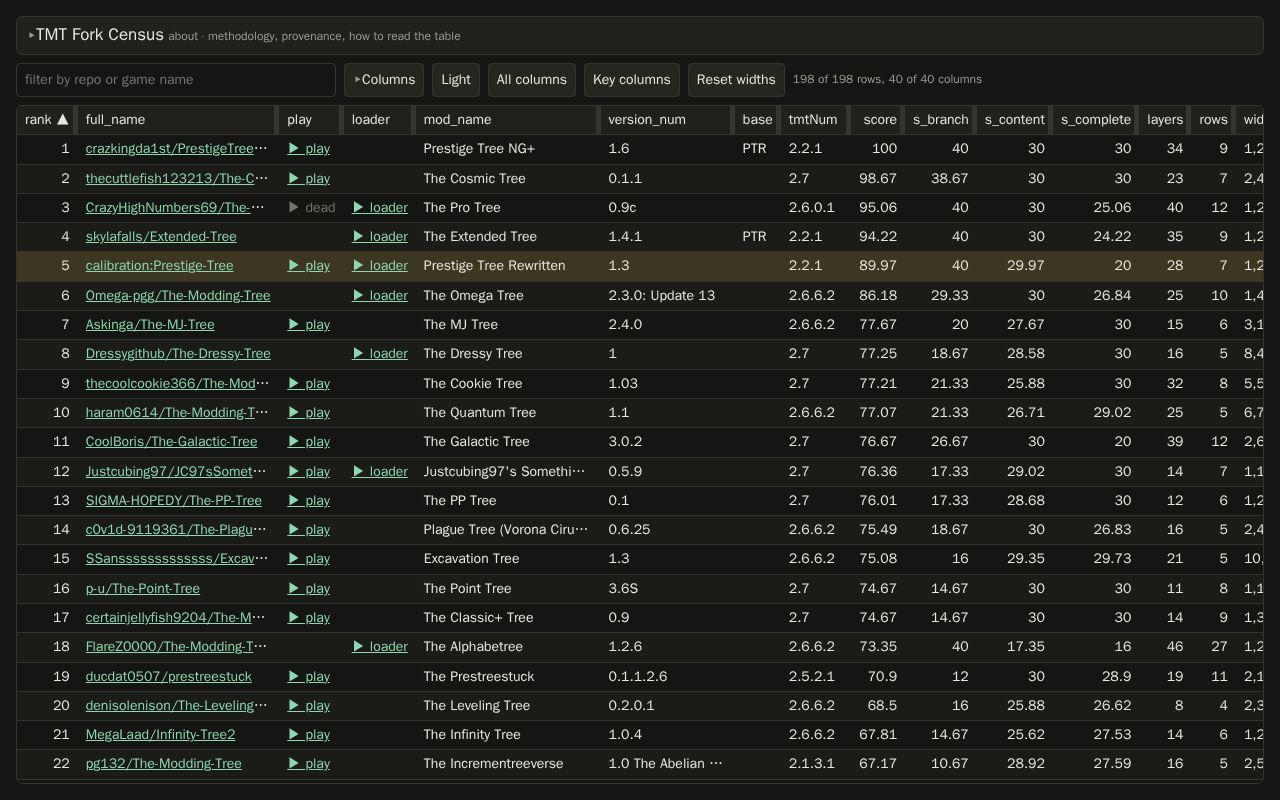Play The Incrementreeverse

point(309,763)
